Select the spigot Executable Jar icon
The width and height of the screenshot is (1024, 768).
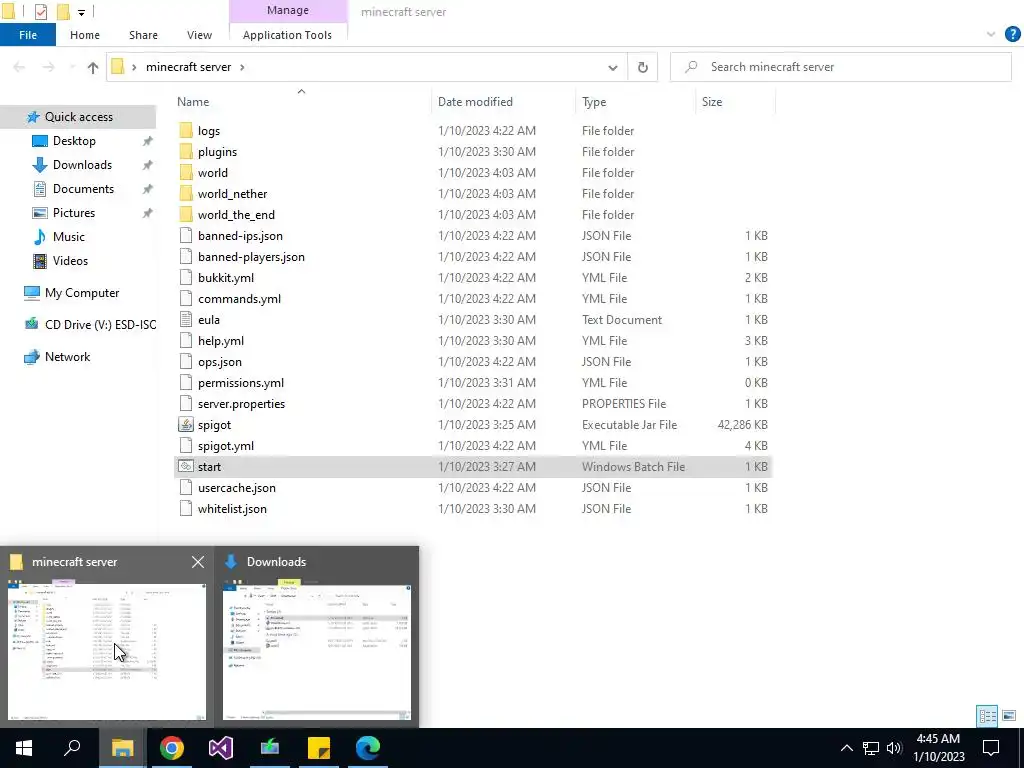tap(186, 424)
